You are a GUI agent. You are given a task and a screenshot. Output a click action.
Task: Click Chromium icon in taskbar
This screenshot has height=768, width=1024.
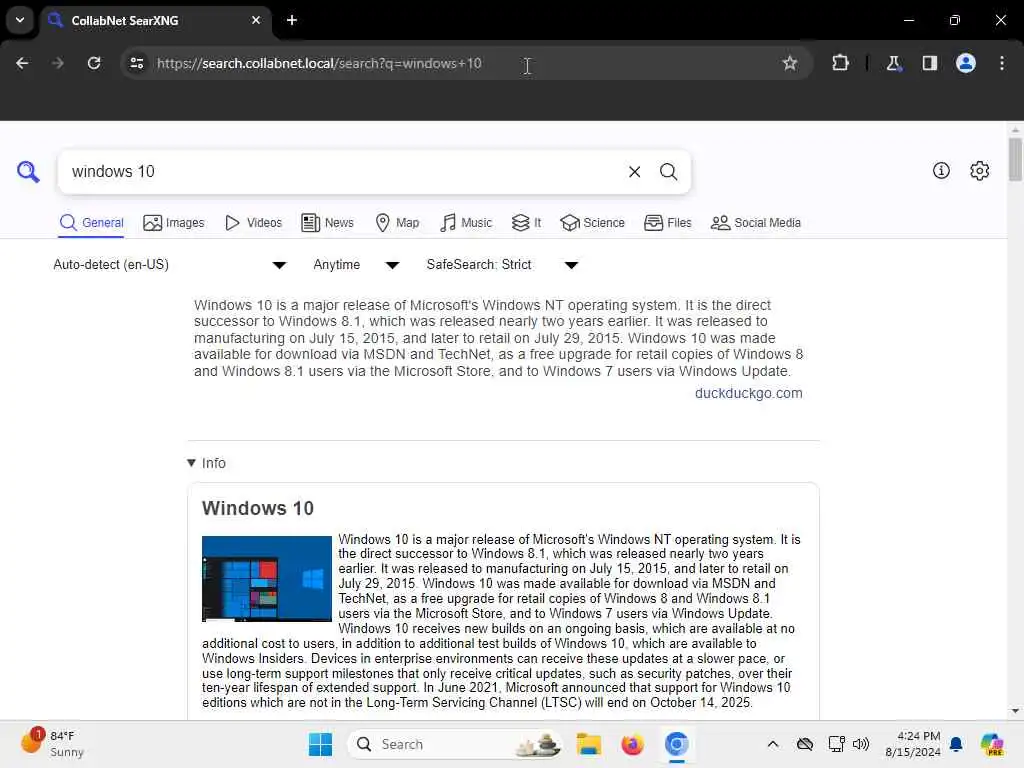tap(677, 744)
